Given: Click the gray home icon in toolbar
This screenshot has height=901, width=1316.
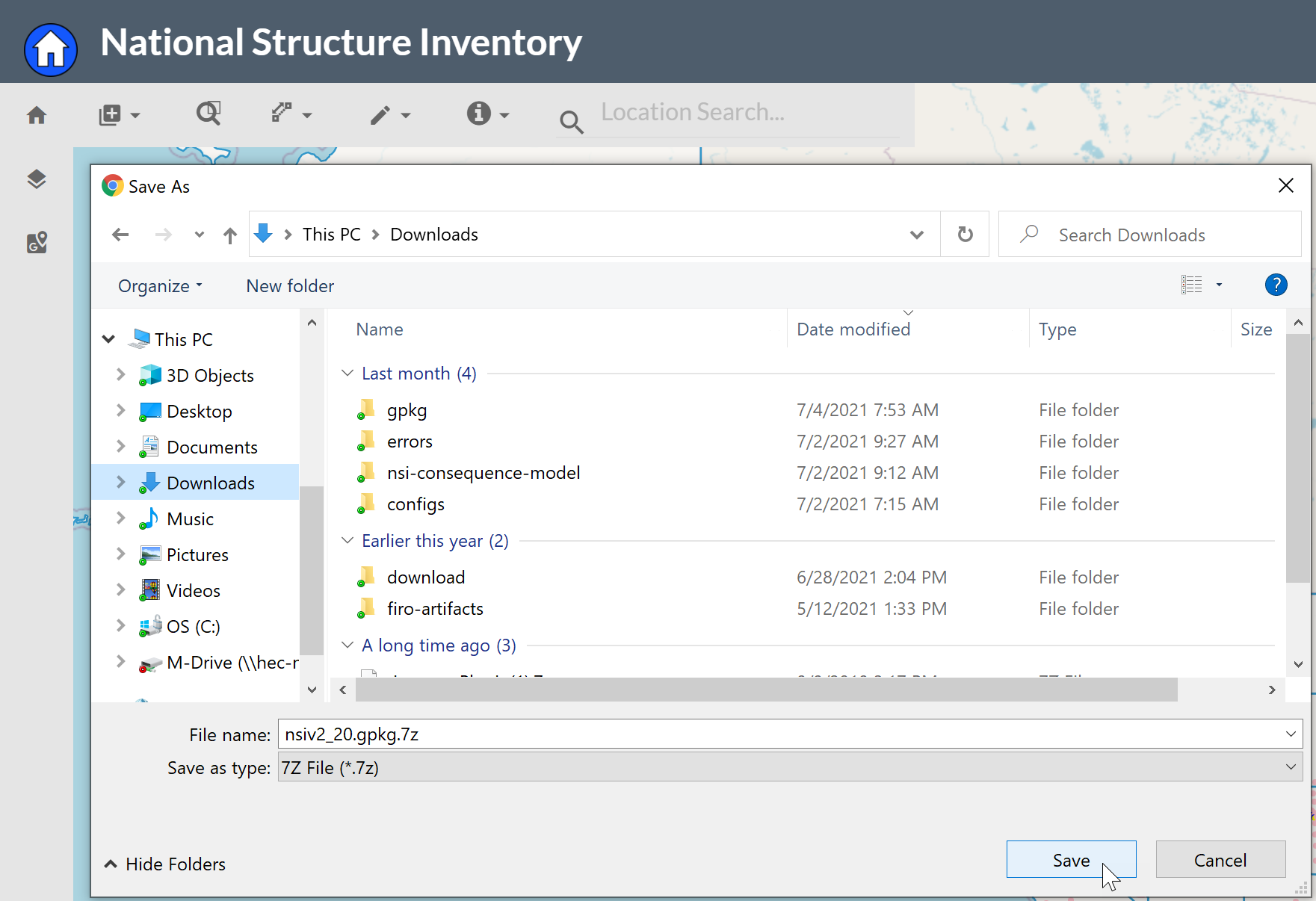Looking at the screenshot, I should [37, 115].
